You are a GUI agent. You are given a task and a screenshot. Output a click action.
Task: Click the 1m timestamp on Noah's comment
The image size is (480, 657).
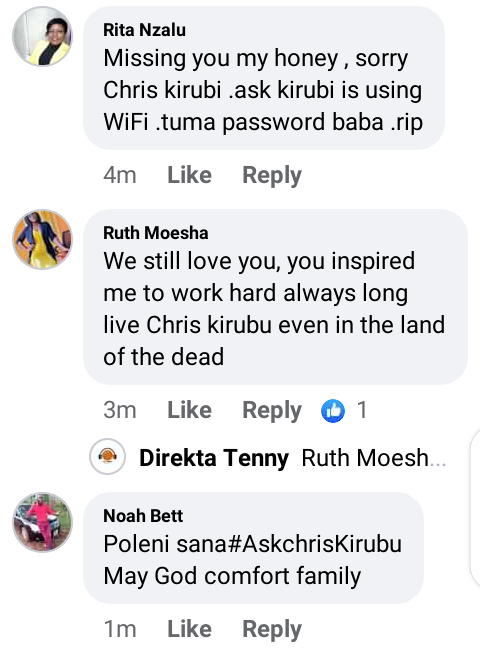pyautogui.click(x=120, y=629)
